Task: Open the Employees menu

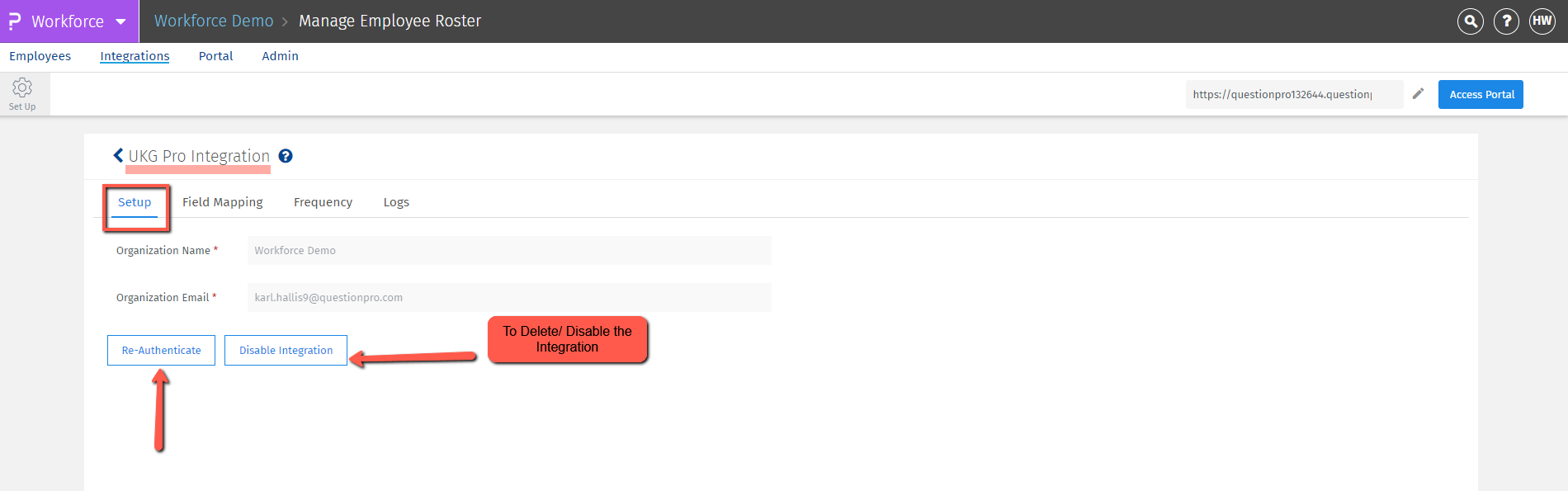Action: (x=40, y=56)
